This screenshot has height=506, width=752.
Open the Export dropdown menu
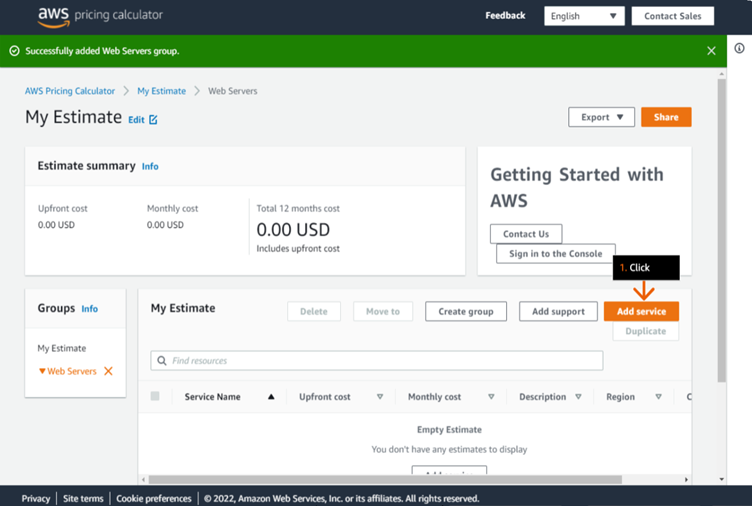pos(601,117)
